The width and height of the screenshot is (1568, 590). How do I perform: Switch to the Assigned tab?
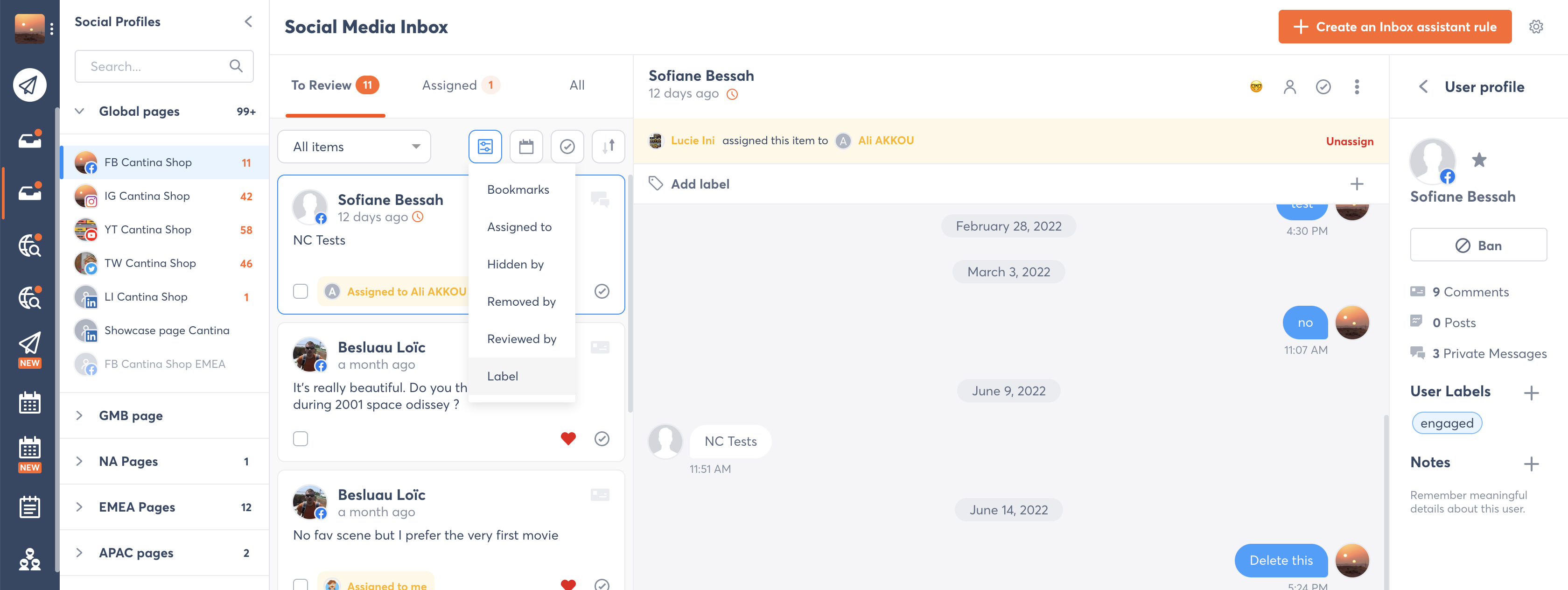tap(450, 85)
